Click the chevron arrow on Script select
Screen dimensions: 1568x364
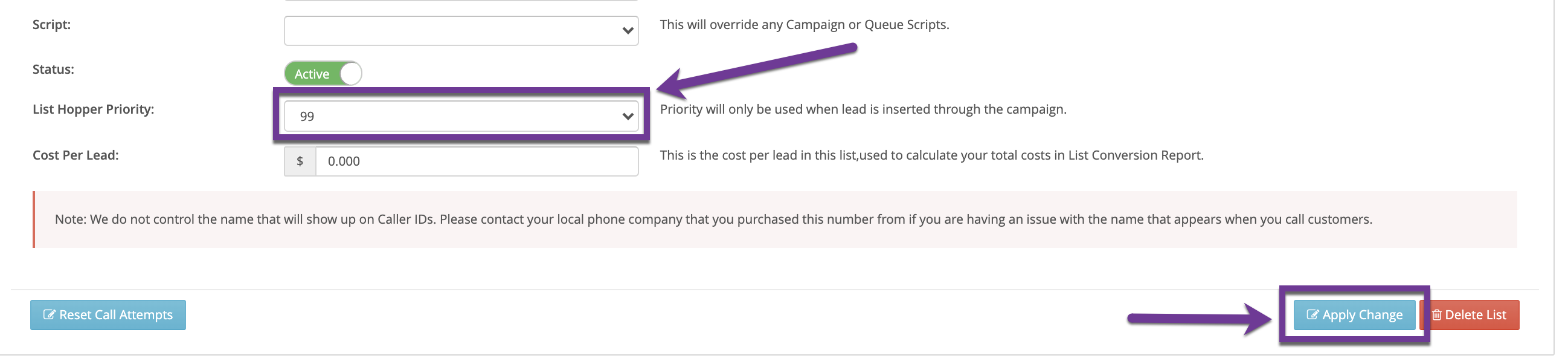(628, 31)
